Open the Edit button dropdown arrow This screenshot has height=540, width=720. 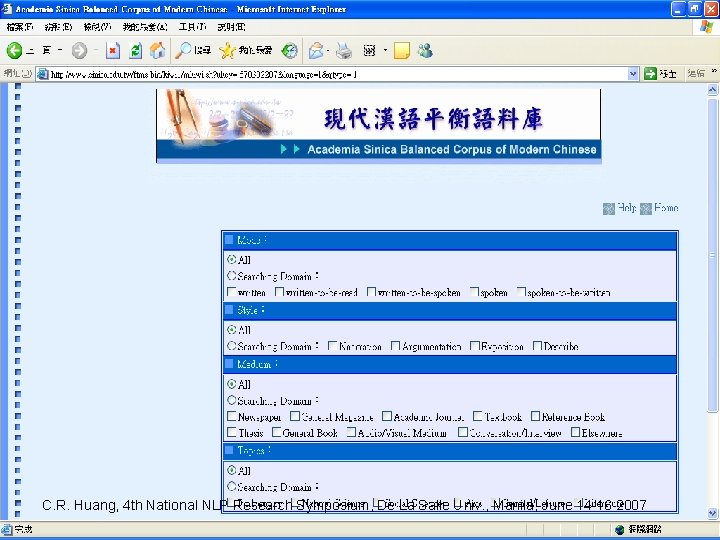click(385, 50)
